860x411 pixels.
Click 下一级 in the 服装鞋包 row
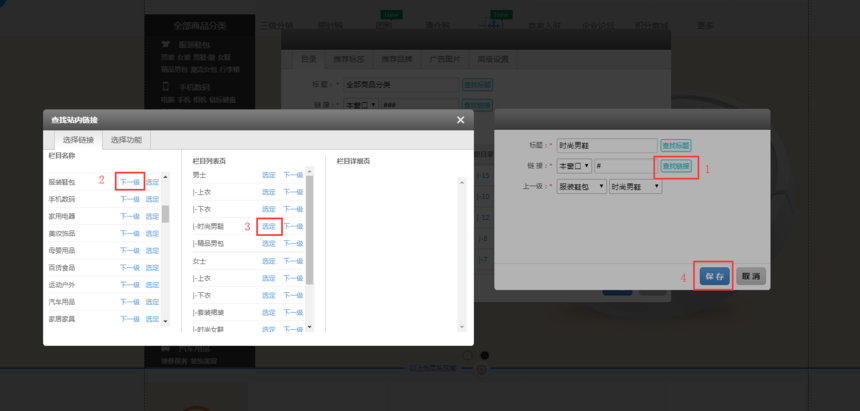pyautogui.click(x=130, y=182)
